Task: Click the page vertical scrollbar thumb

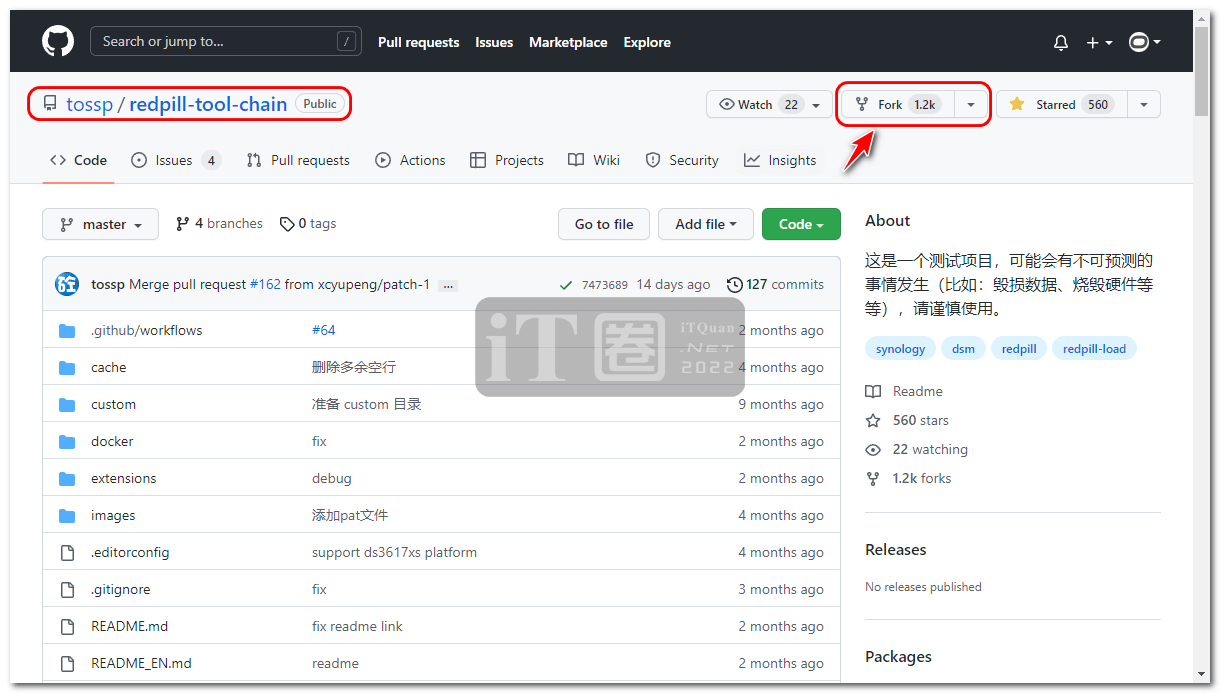Action: [x=1203, y=71]
